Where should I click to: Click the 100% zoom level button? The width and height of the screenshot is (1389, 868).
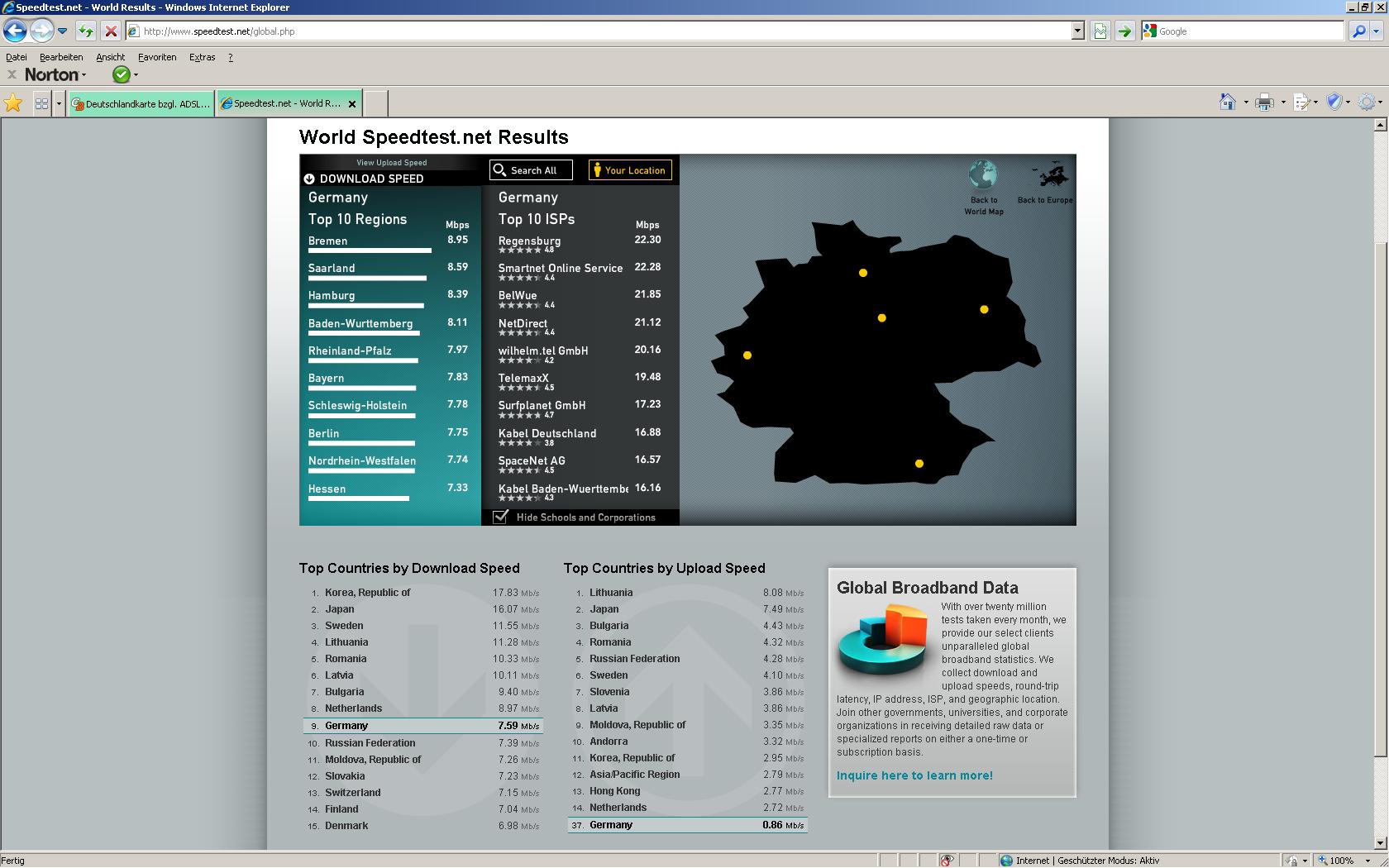[1335, 861]
